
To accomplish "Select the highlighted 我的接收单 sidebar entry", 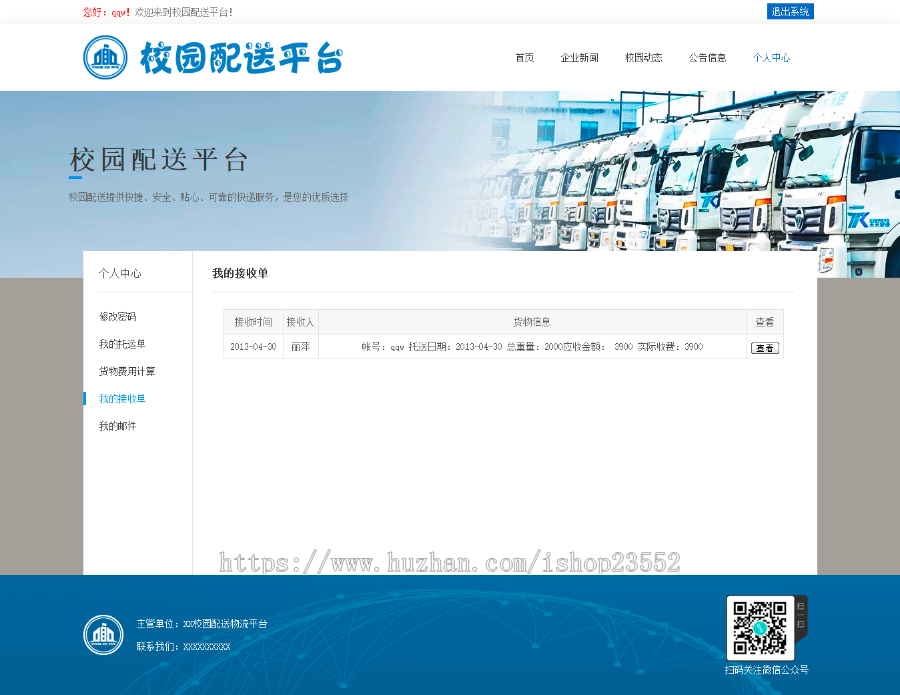I will click(121, 398).
